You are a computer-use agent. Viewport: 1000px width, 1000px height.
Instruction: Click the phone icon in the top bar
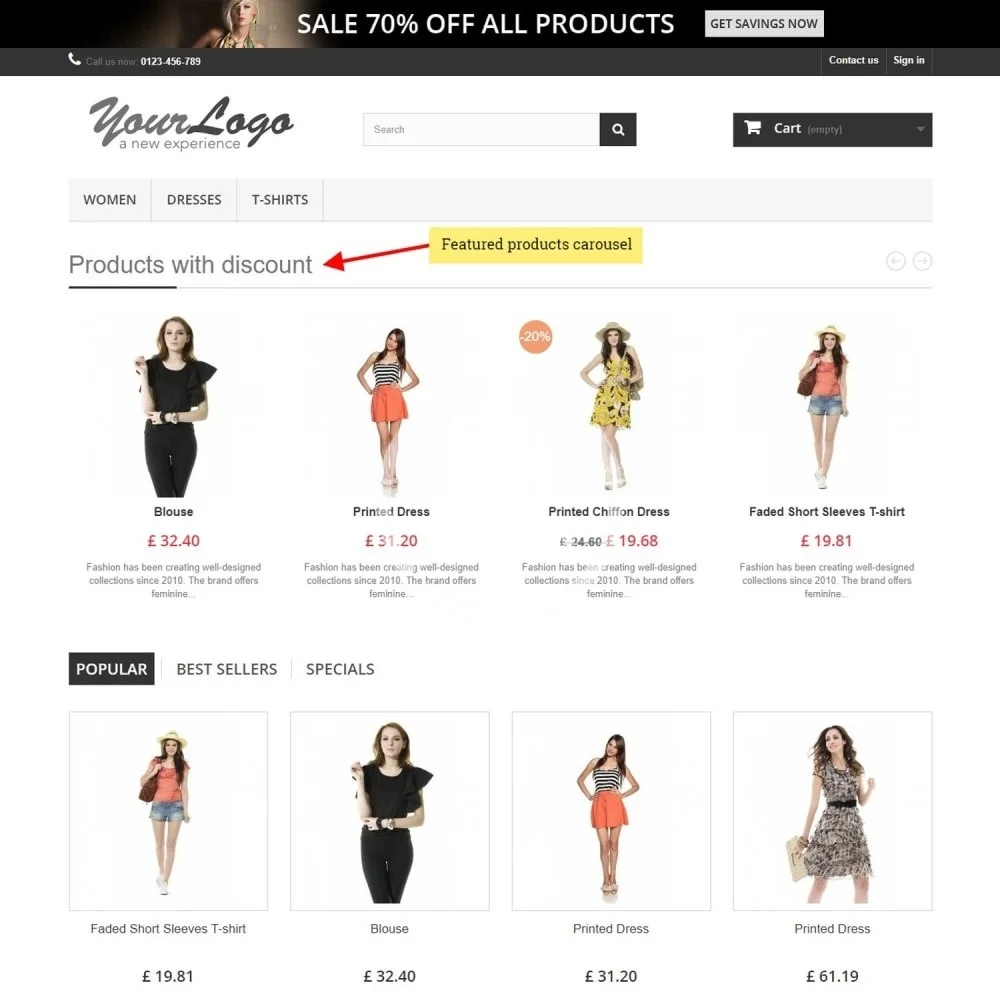[x=75, y=59]
